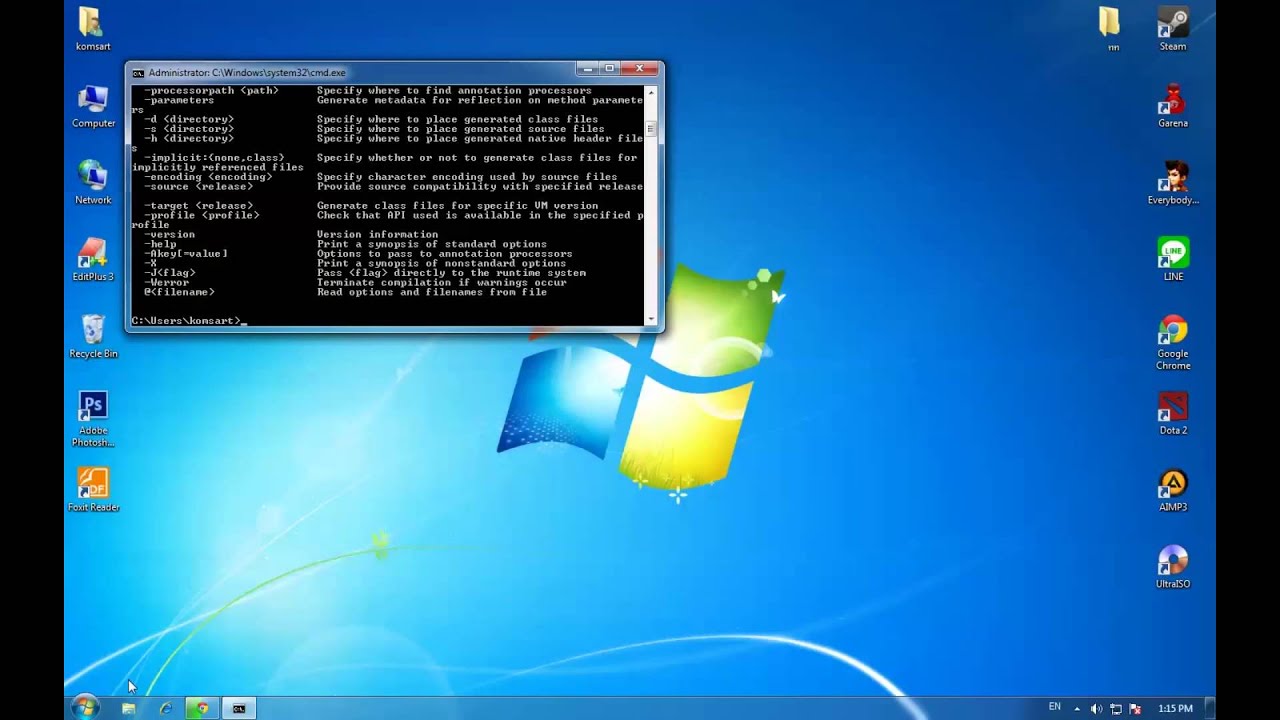
Task: Click the '-encoding <encoding>' text in cmd
Action: click(208, 177)
